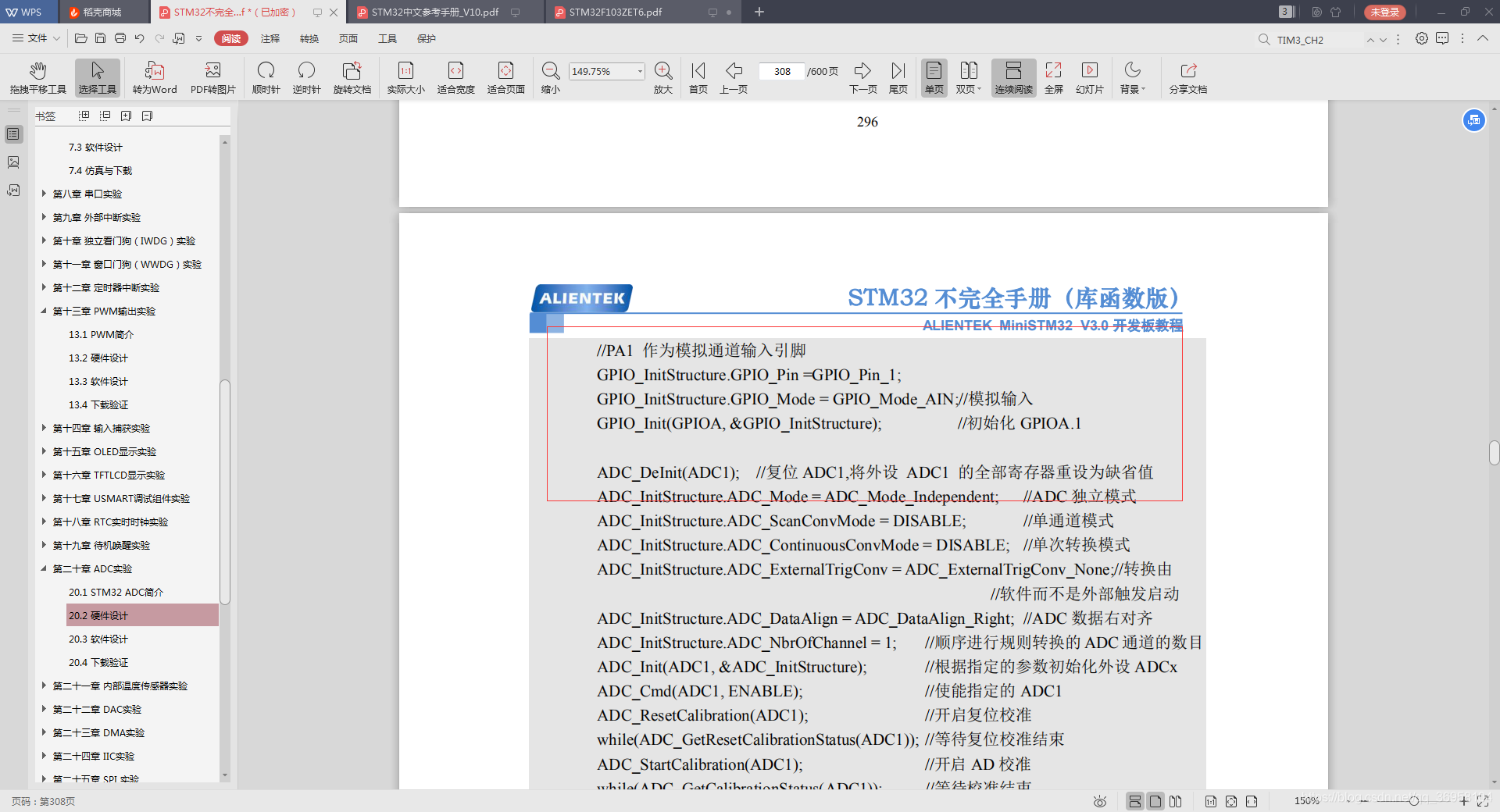Click expand all bookmarks icon
This screenshot has width=1500, height=812.
tap(84, 116)
